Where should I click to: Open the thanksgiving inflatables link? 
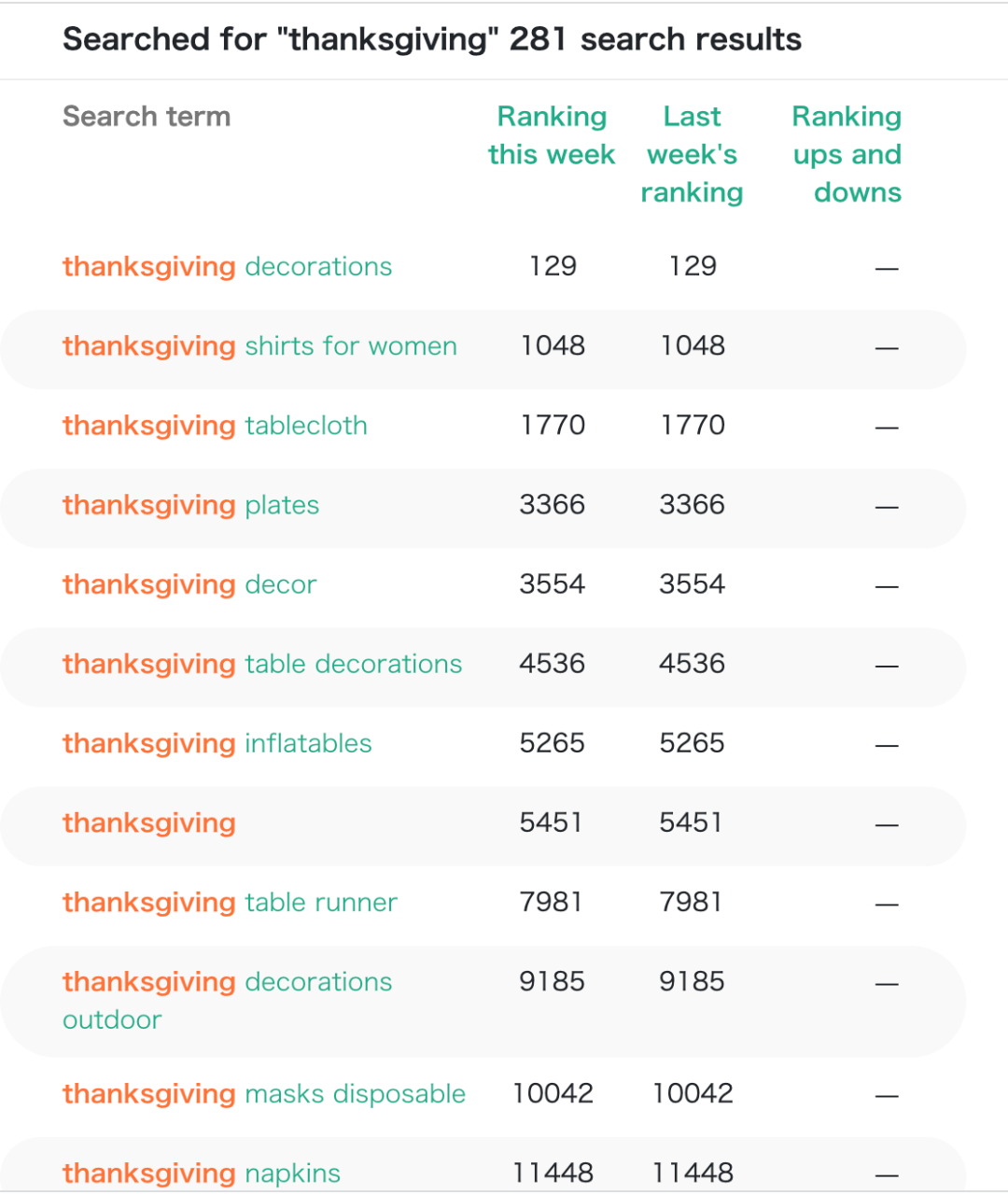pos(217,743)
